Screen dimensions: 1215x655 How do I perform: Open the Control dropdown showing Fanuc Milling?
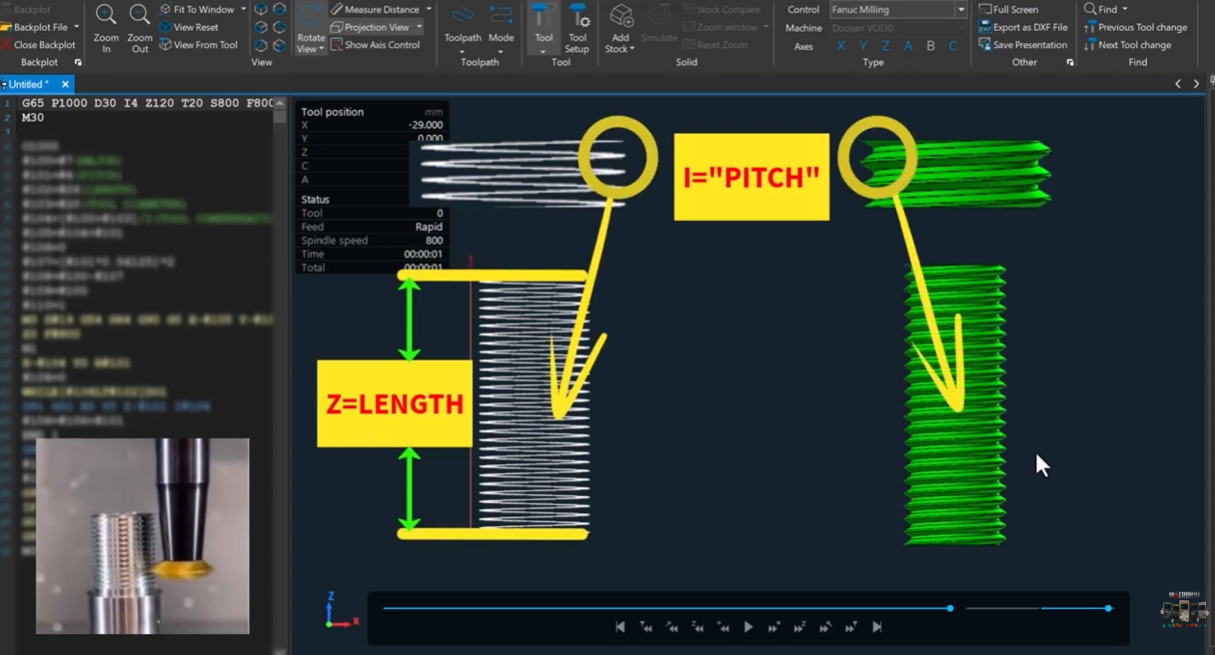point(898,9)
